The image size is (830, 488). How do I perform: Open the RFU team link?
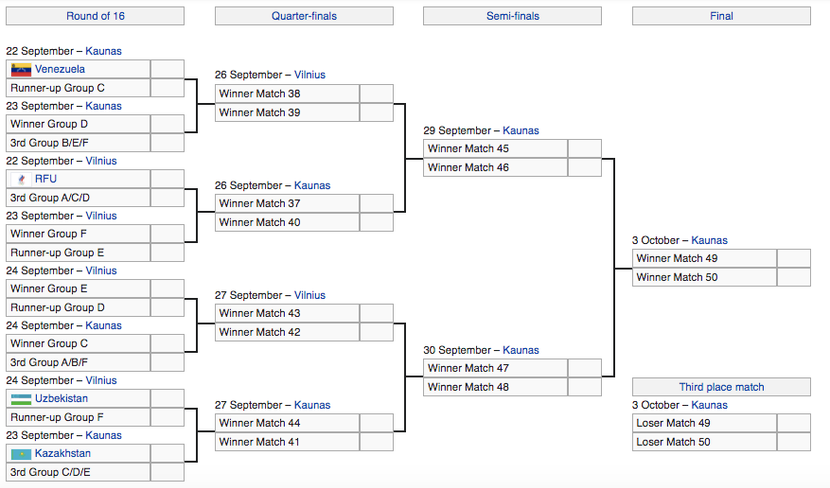(x=46, y=179)
